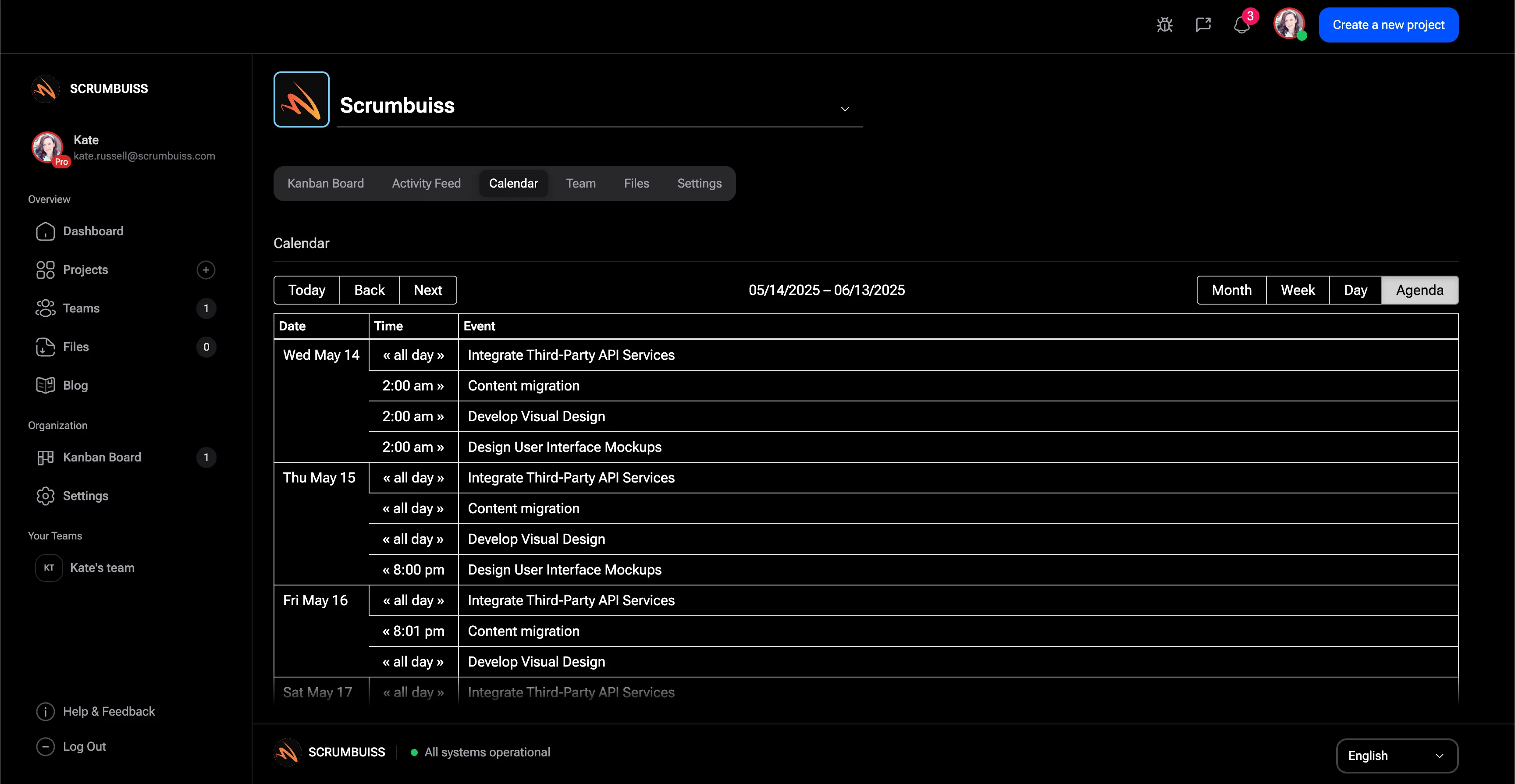Open the user avatar menu in header
Screen dimensions: 1515x784
click(x=1288, y=24)
